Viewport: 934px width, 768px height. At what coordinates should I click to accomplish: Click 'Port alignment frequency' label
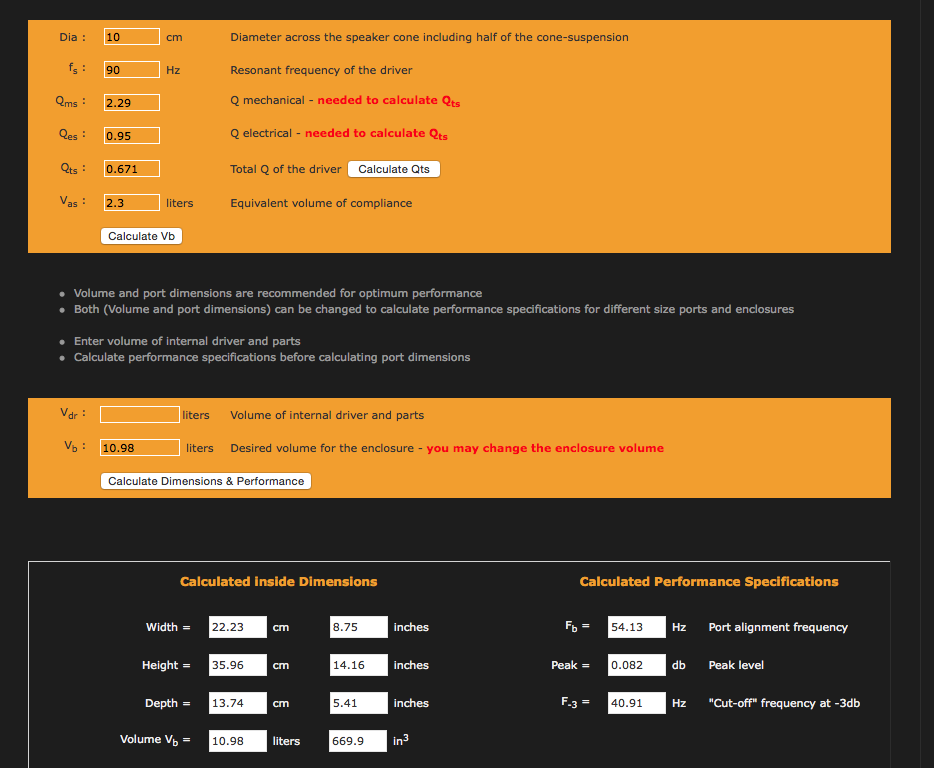click(778, 627)
